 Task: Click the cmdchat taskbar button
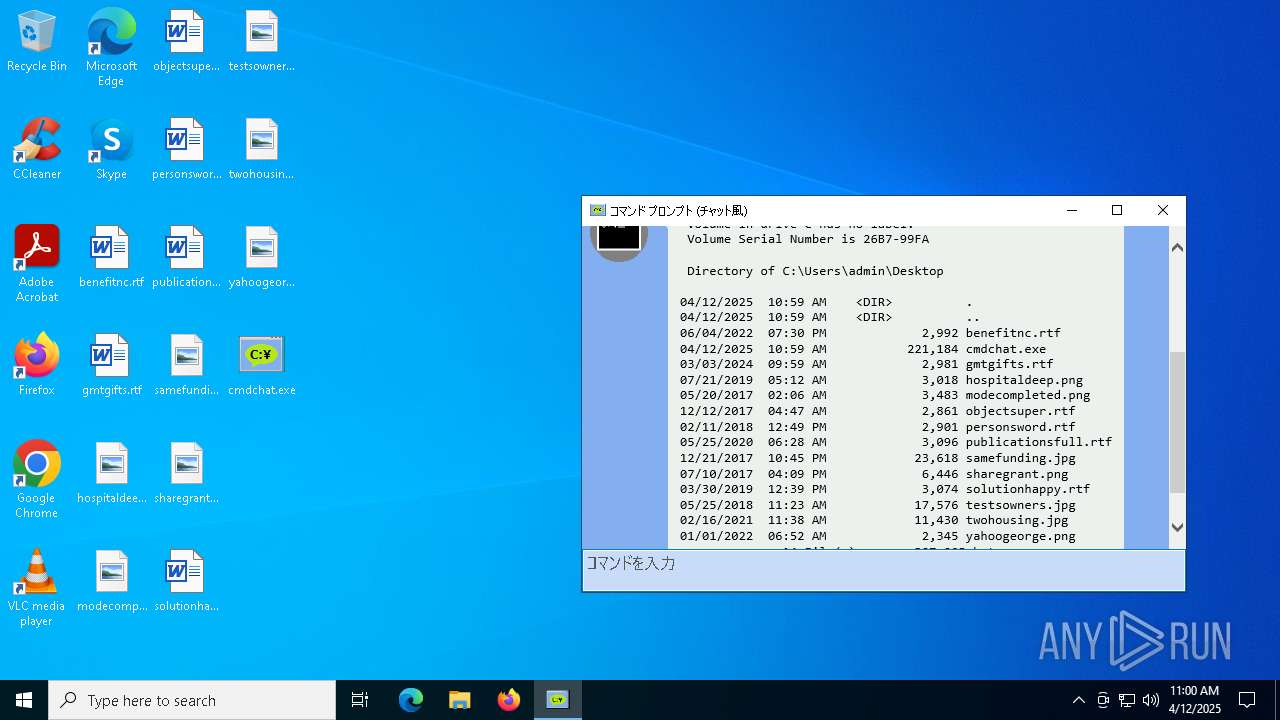tap(558, 700)
